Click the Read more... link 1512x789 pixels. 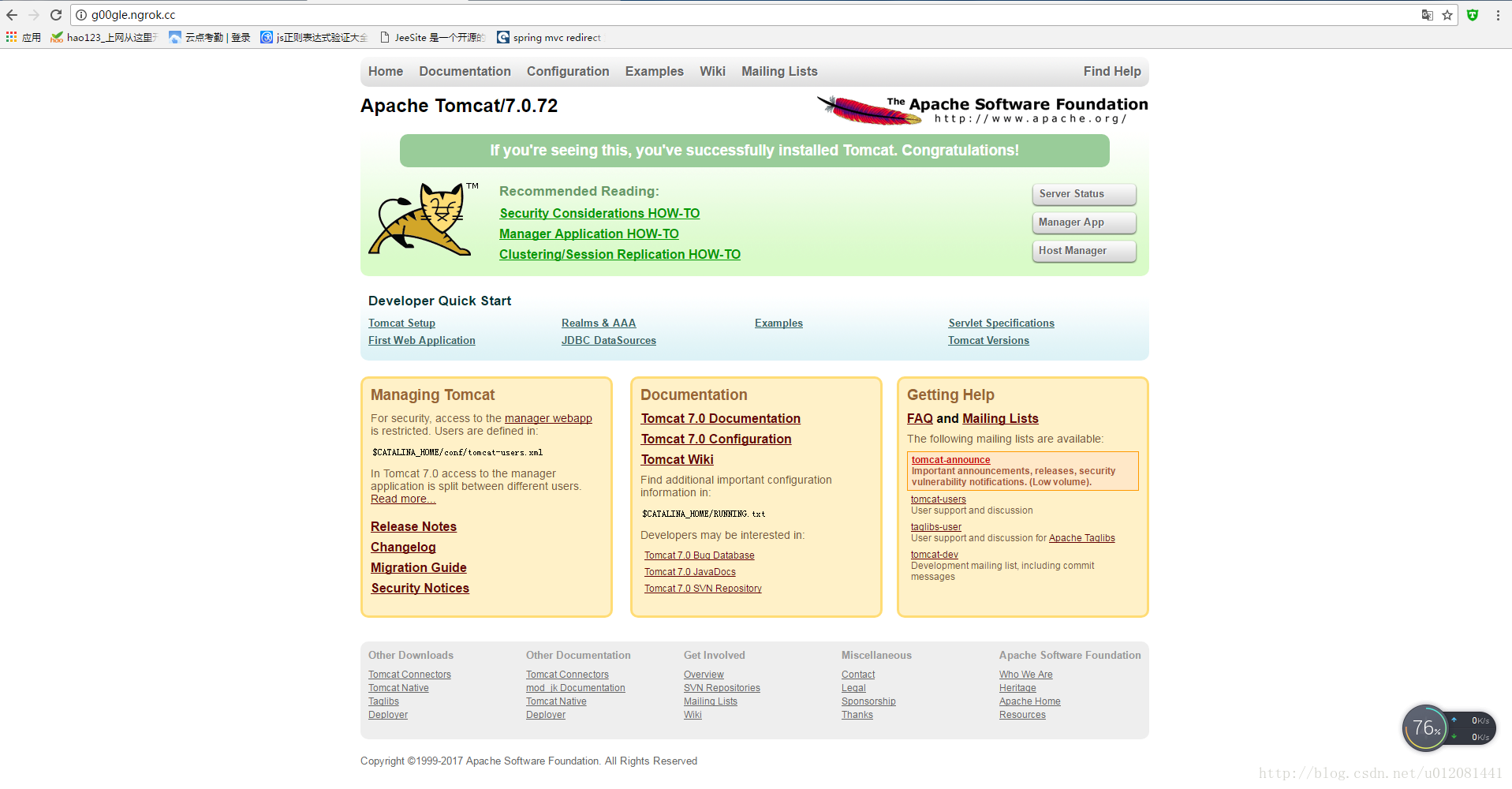[403, 499]
